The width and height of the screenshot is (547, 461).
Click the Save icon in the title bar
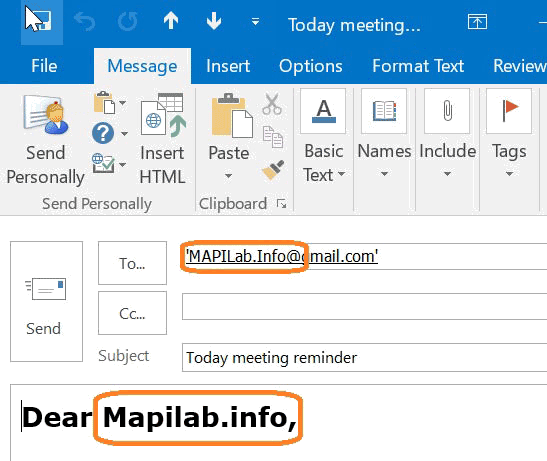pos(42,22)
